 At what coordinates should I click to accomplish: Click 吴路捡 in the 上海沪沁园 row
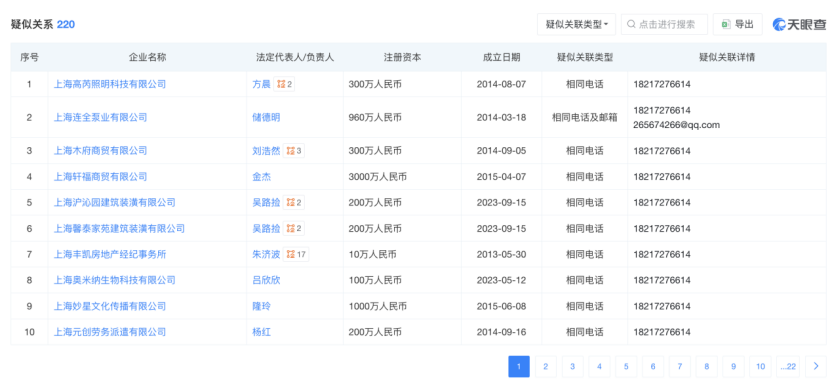point(266,202)
